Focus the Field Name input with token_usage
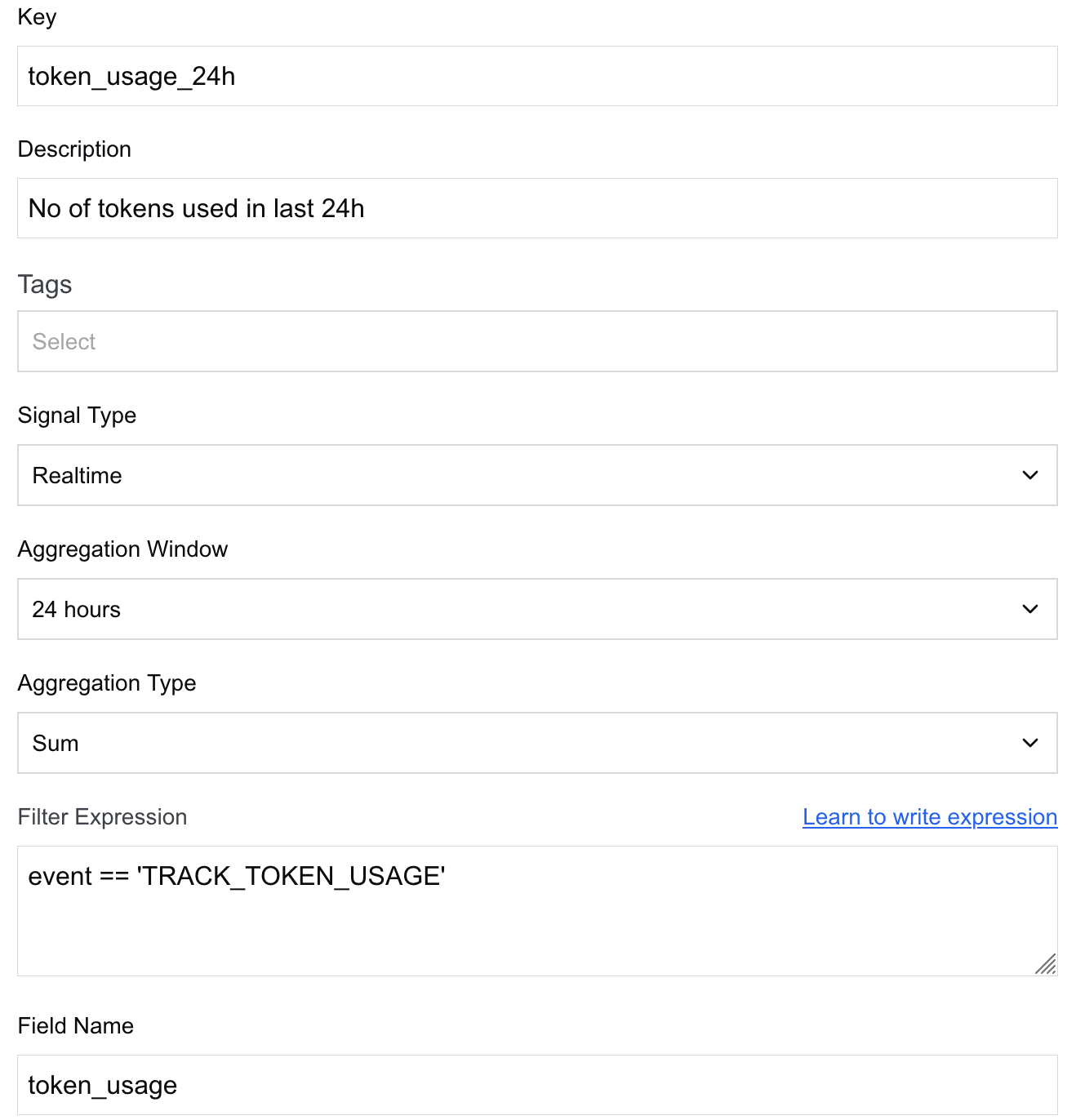Screen dimensions: 1076x1120 point(537,1085)
